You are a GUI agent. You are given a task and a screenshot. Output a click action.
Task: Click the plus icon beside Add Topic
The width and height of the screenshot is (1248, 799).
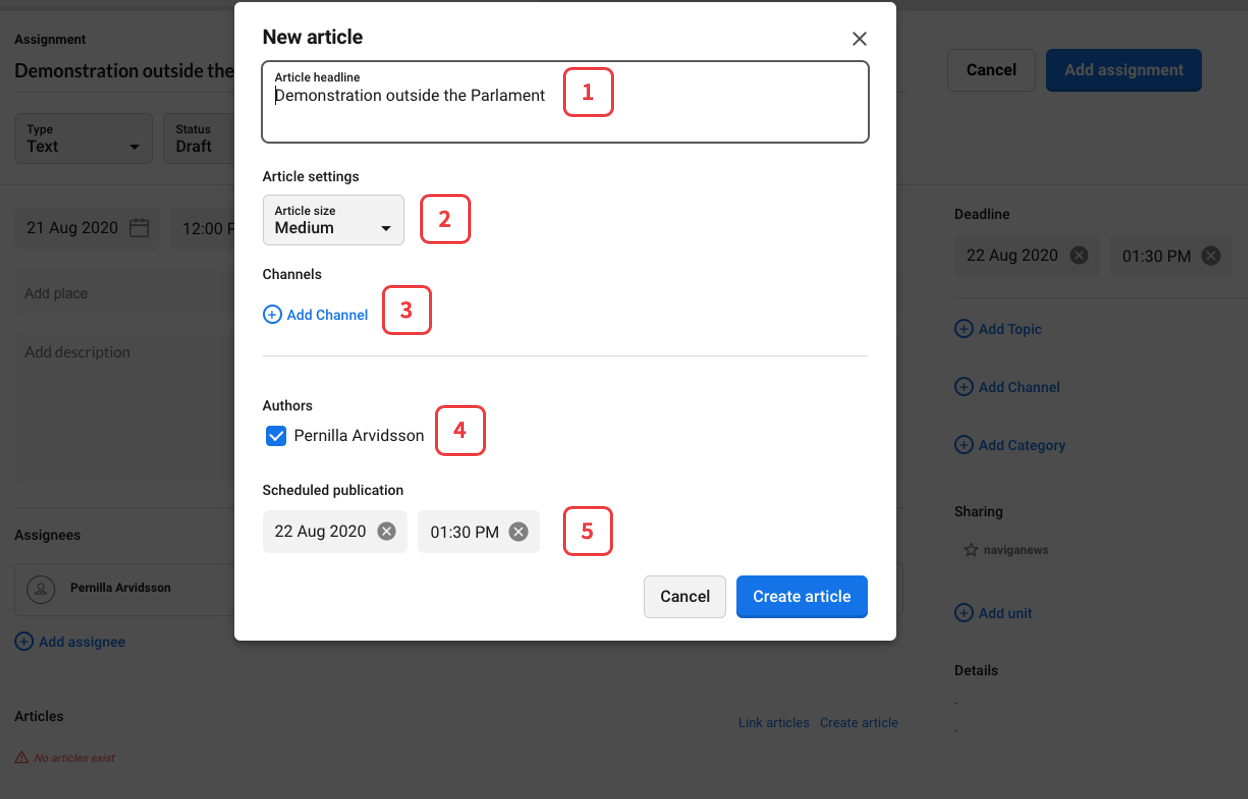[x=964, y=329]
